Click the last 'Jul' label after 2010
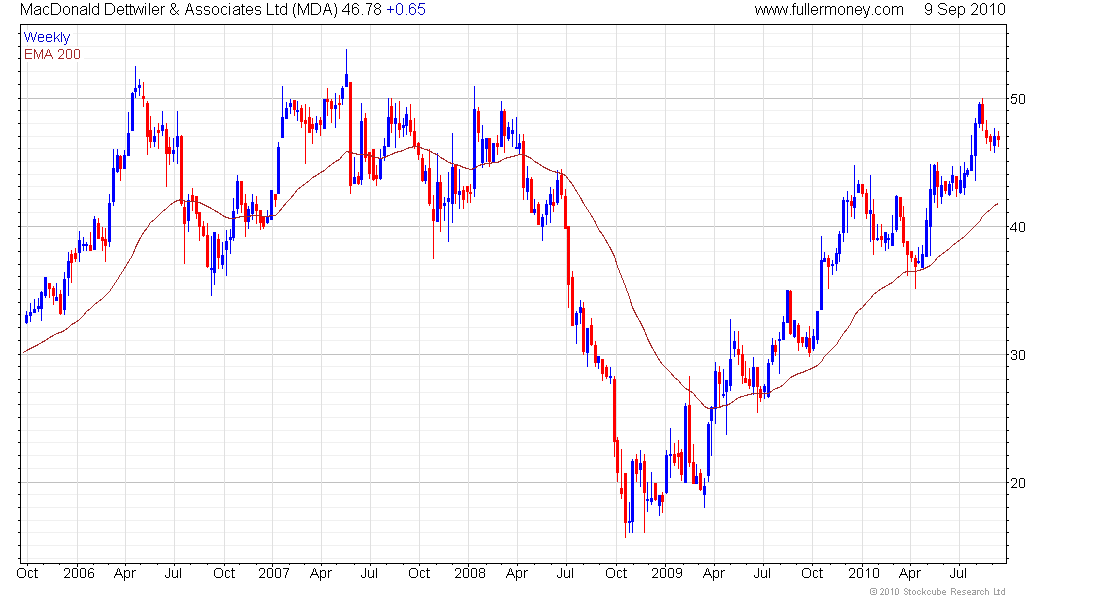The height and width of the screenshot is (600, 1100). [958, 573]
